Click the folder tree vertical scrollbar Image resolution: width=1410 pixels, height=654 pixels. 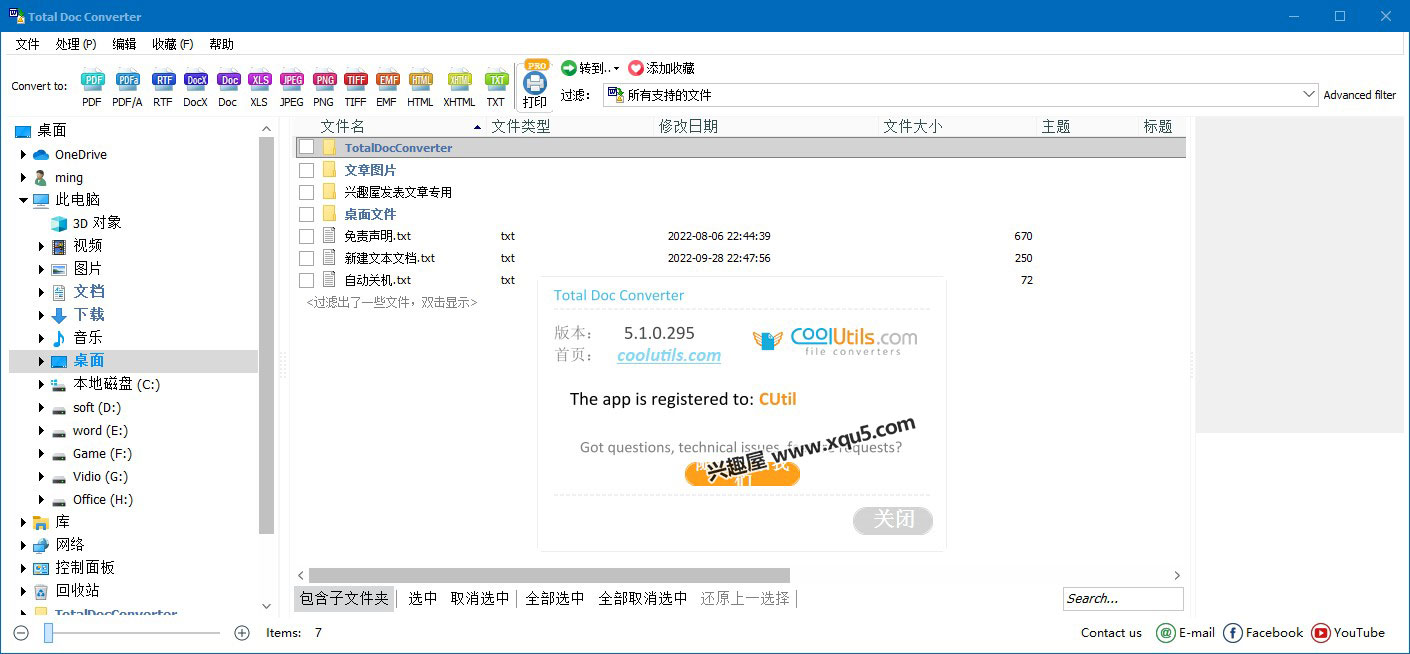266,335
